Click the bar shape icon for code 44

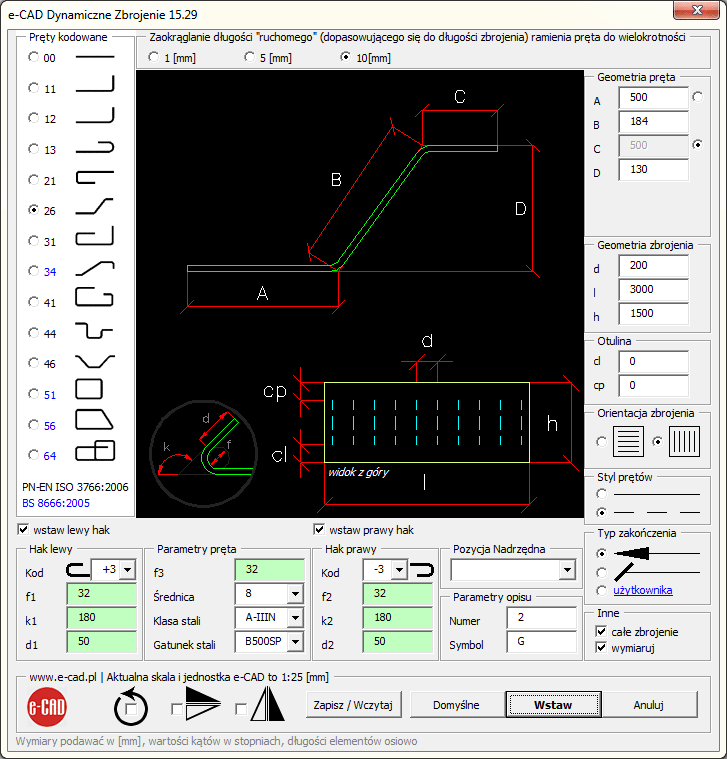[95, 331]
